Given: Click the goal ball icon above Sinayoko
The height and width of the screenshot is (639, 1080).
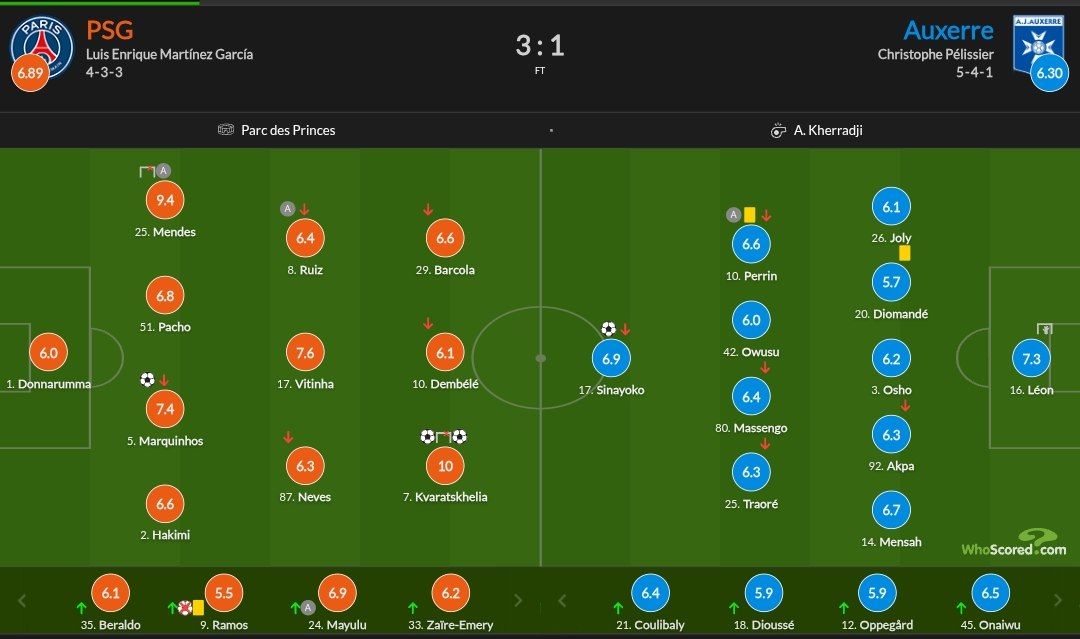Looking at the screenshot, I should tap(608, 328).
